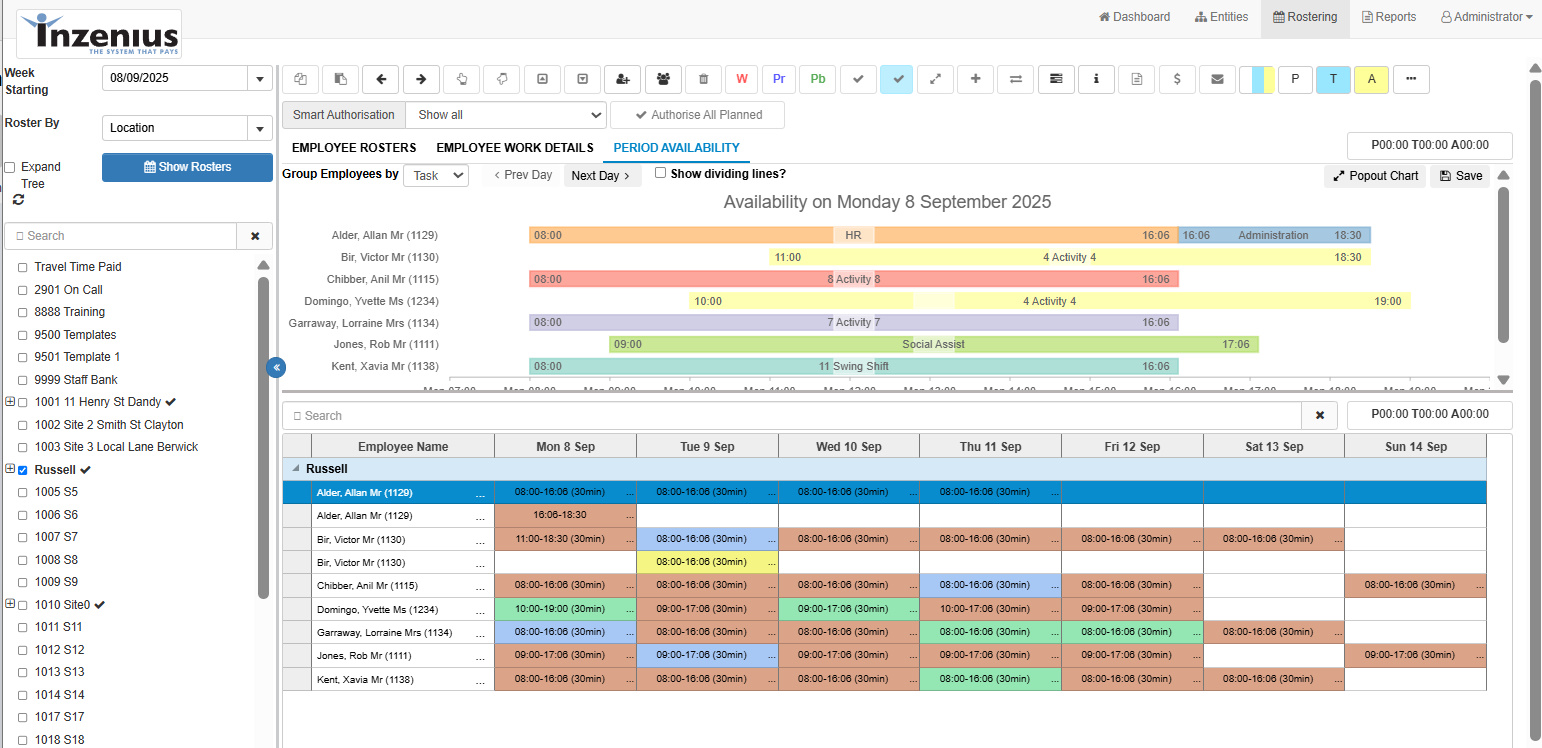Open the Week Starting date dropdown arrow
The height and width of the screenshot is (748, 1542).
click(x=260, y=78)
